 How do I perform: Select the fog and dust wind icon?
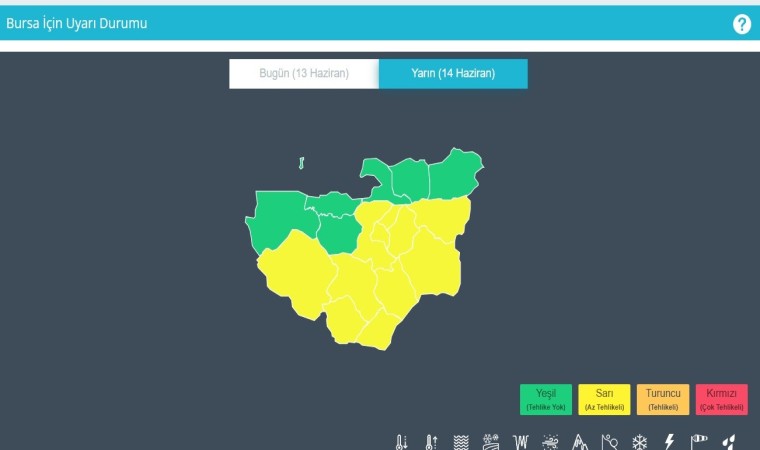[550, 441]
